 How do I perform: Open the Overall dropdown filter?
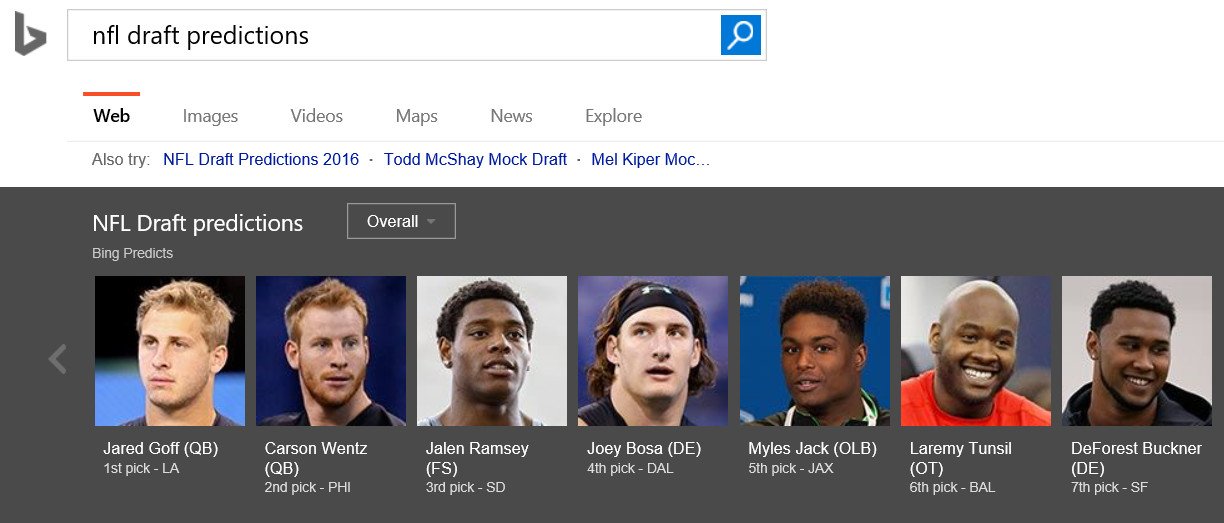click(401, 221)
